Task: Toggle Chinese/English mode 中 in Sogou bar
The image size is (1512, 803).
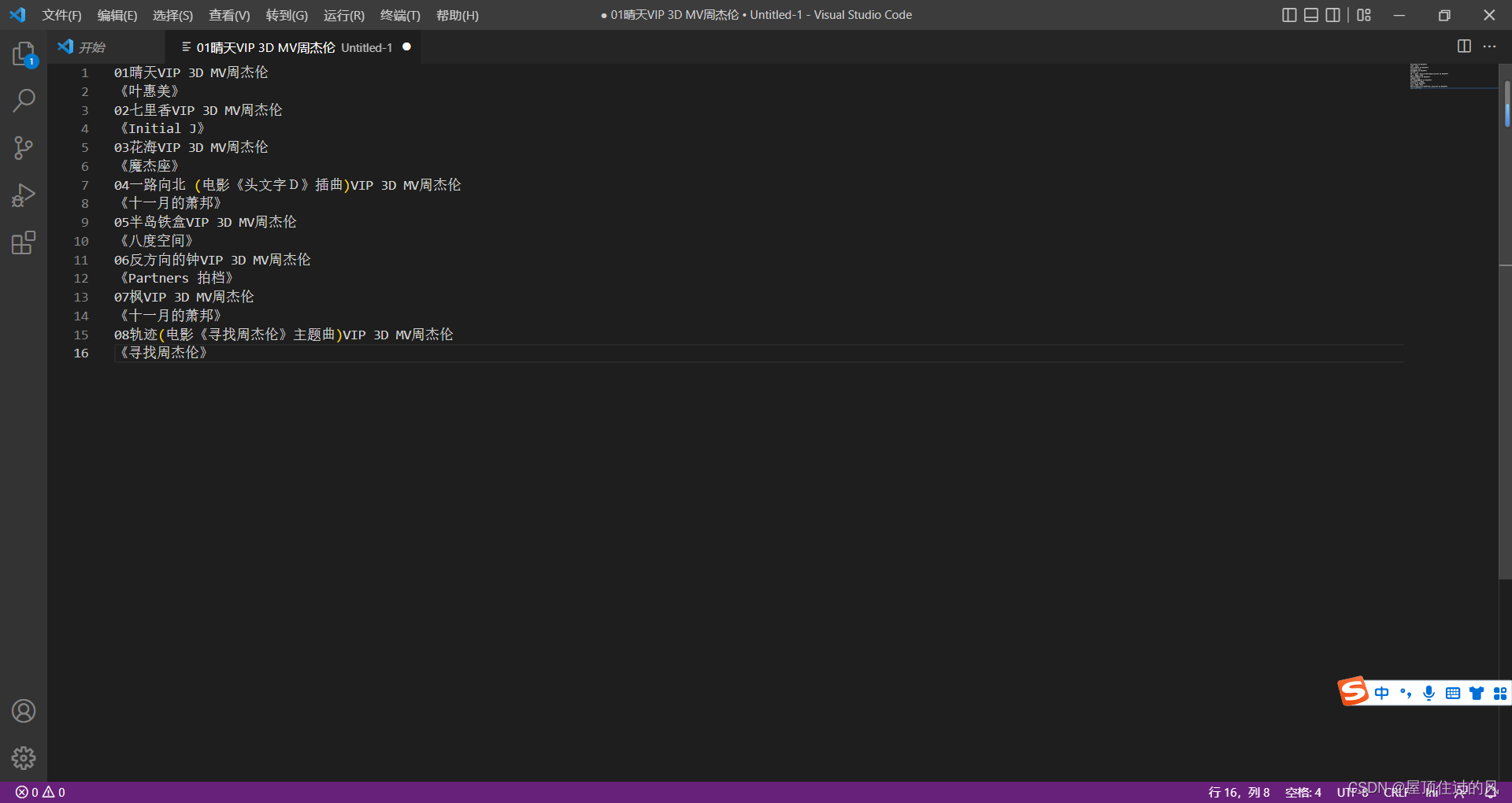Action: click(1381, 693)
